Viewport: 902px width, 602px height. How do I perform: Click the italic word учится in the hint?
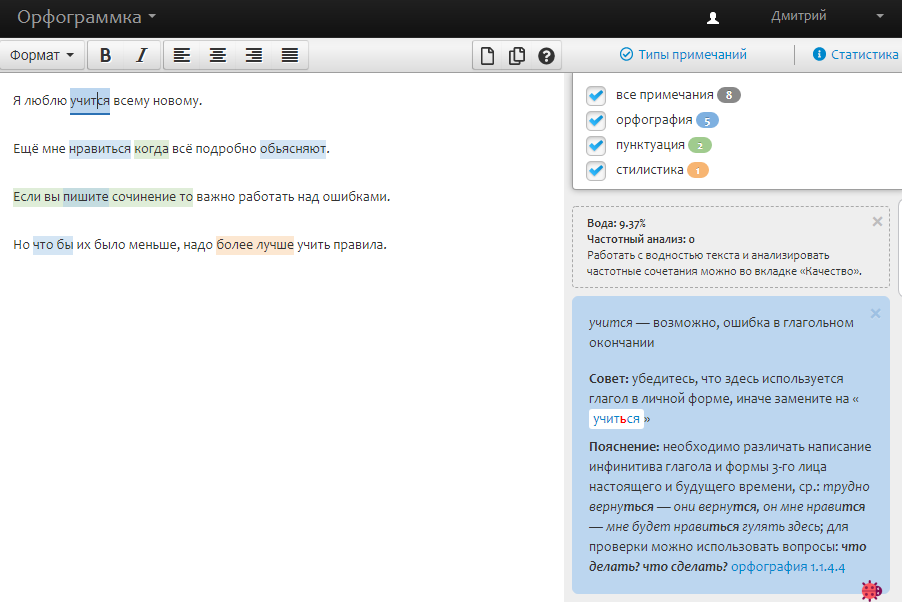coord(610,323)
